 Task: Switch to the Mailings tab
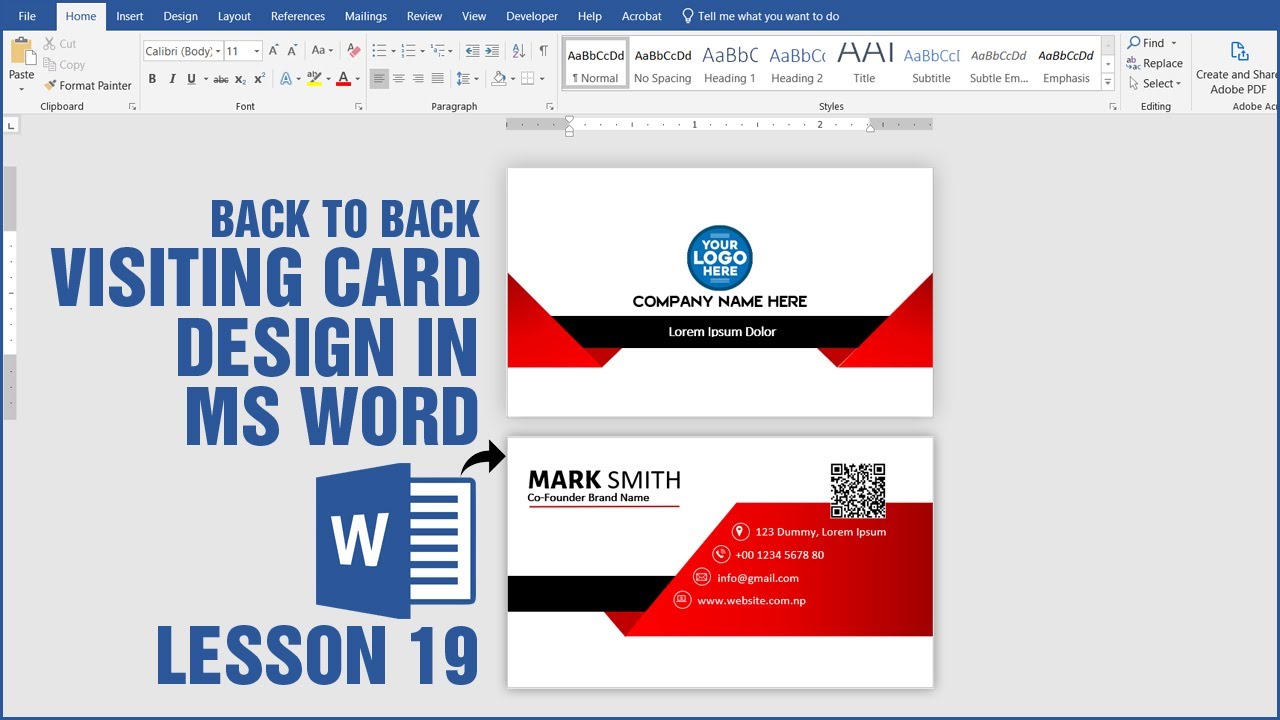(x=365, y=16)
